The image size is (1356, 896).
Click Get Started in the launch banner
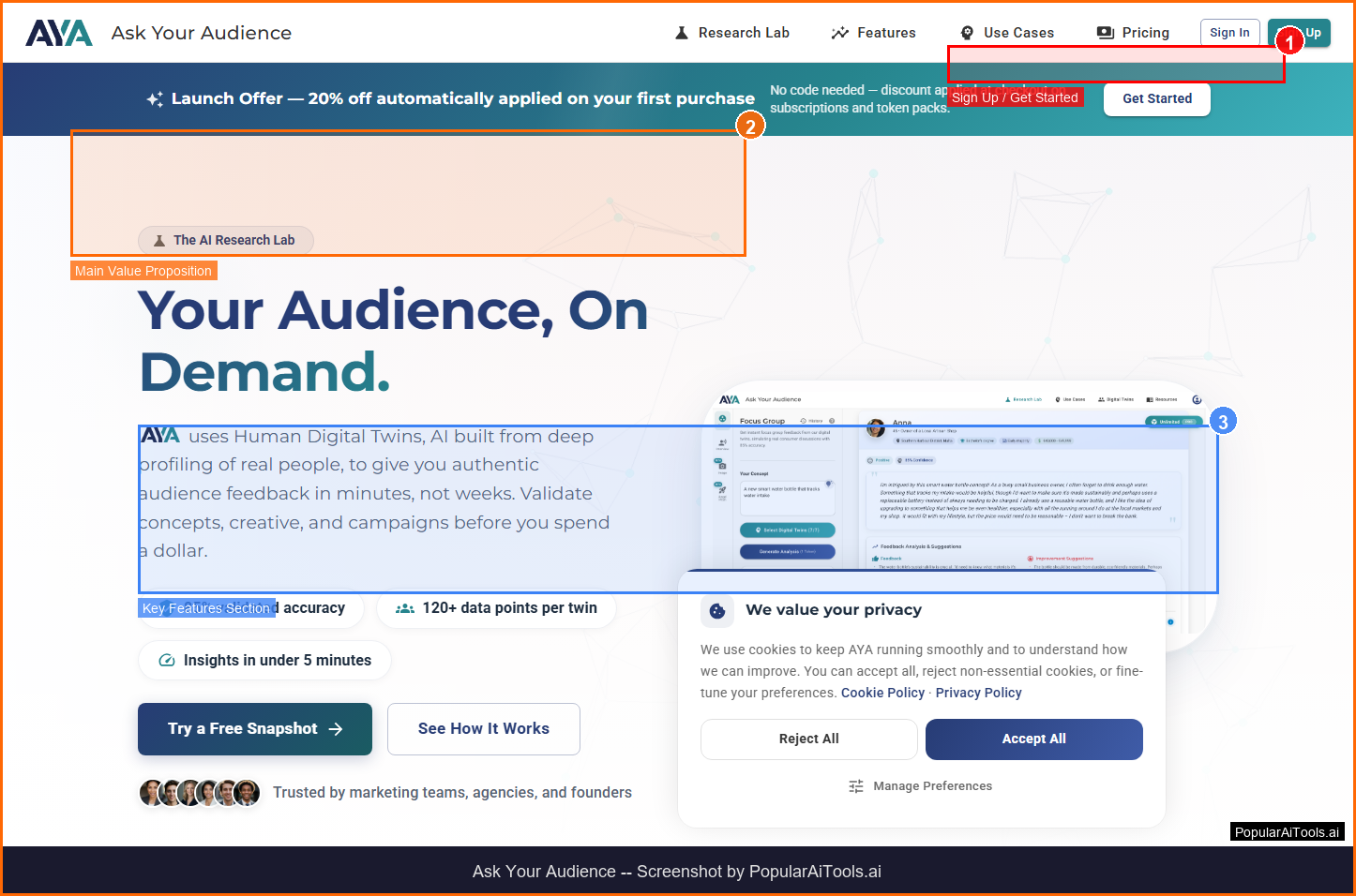(x=1156, y=98)
